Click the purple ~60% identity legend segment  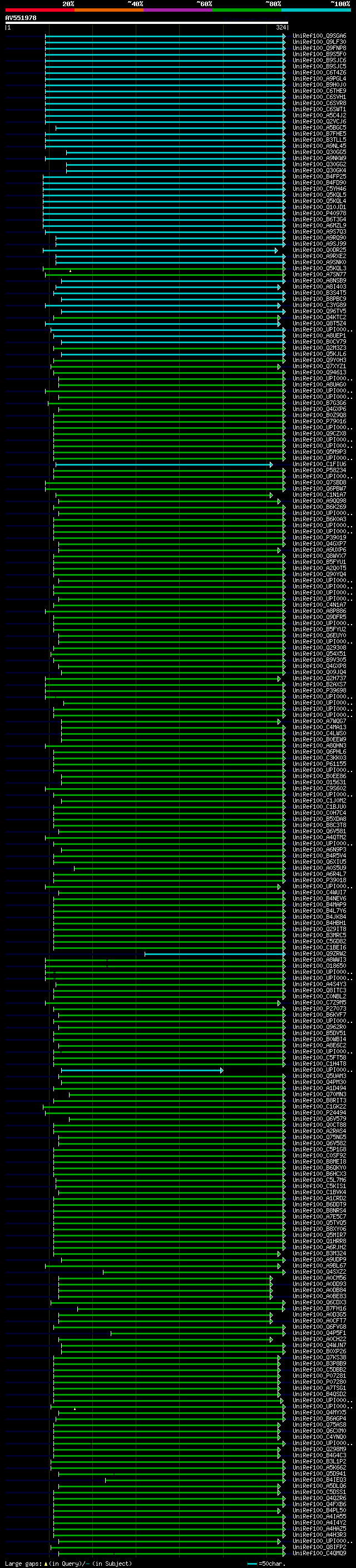[x=177, y=10]
